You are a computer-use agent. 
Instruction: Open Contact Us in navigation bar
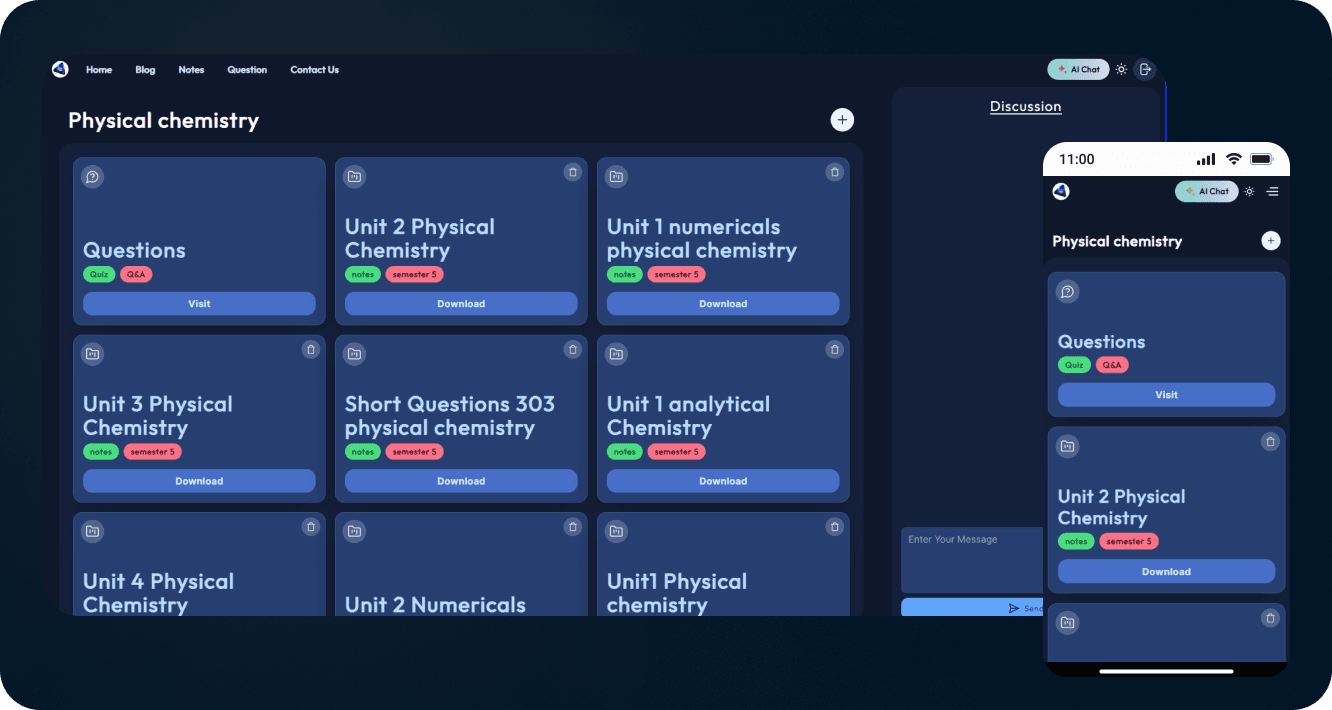[314, 70]
